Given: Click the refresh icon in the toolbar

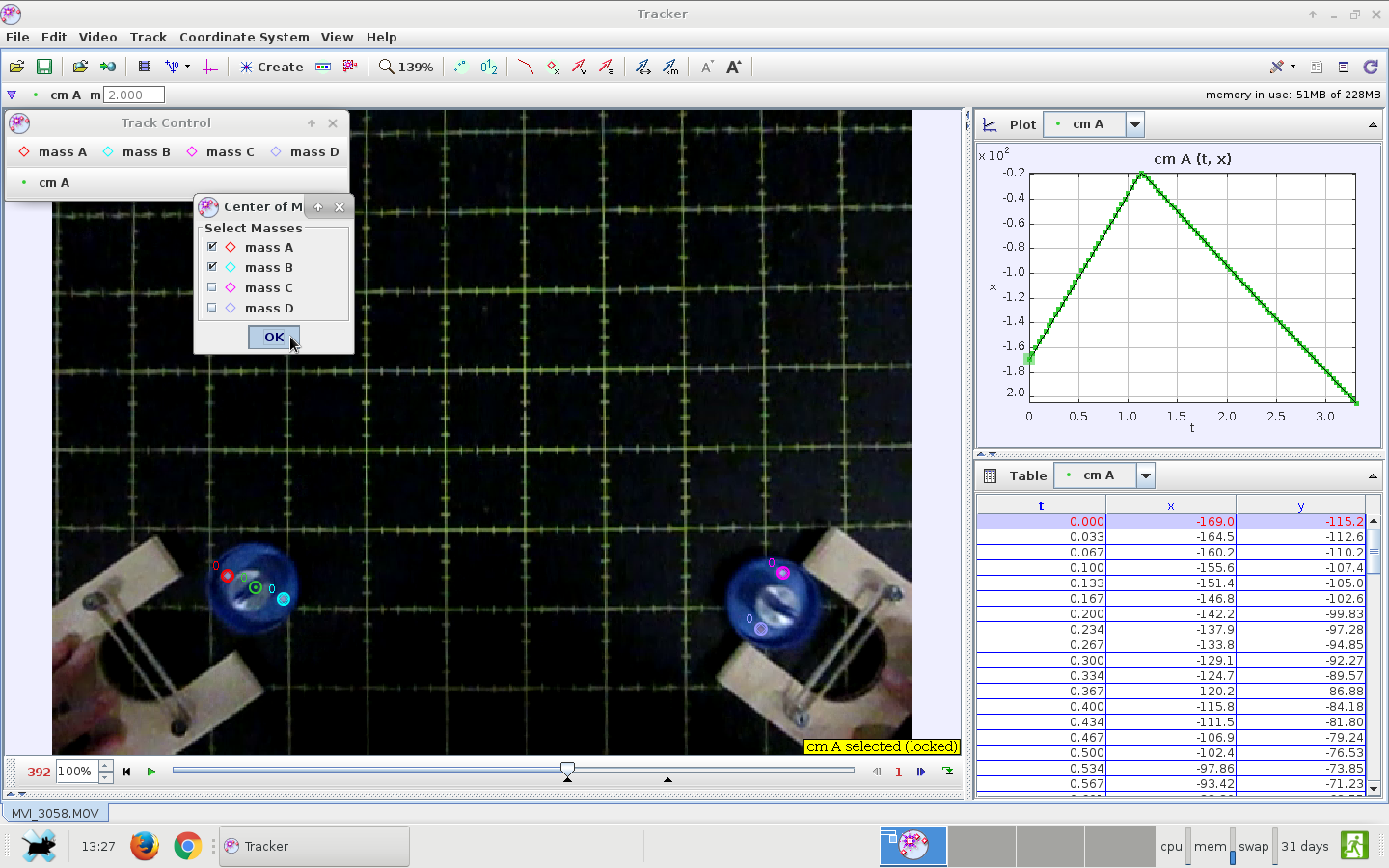Looking at the screenshot, I should (x=1371, y=67).
